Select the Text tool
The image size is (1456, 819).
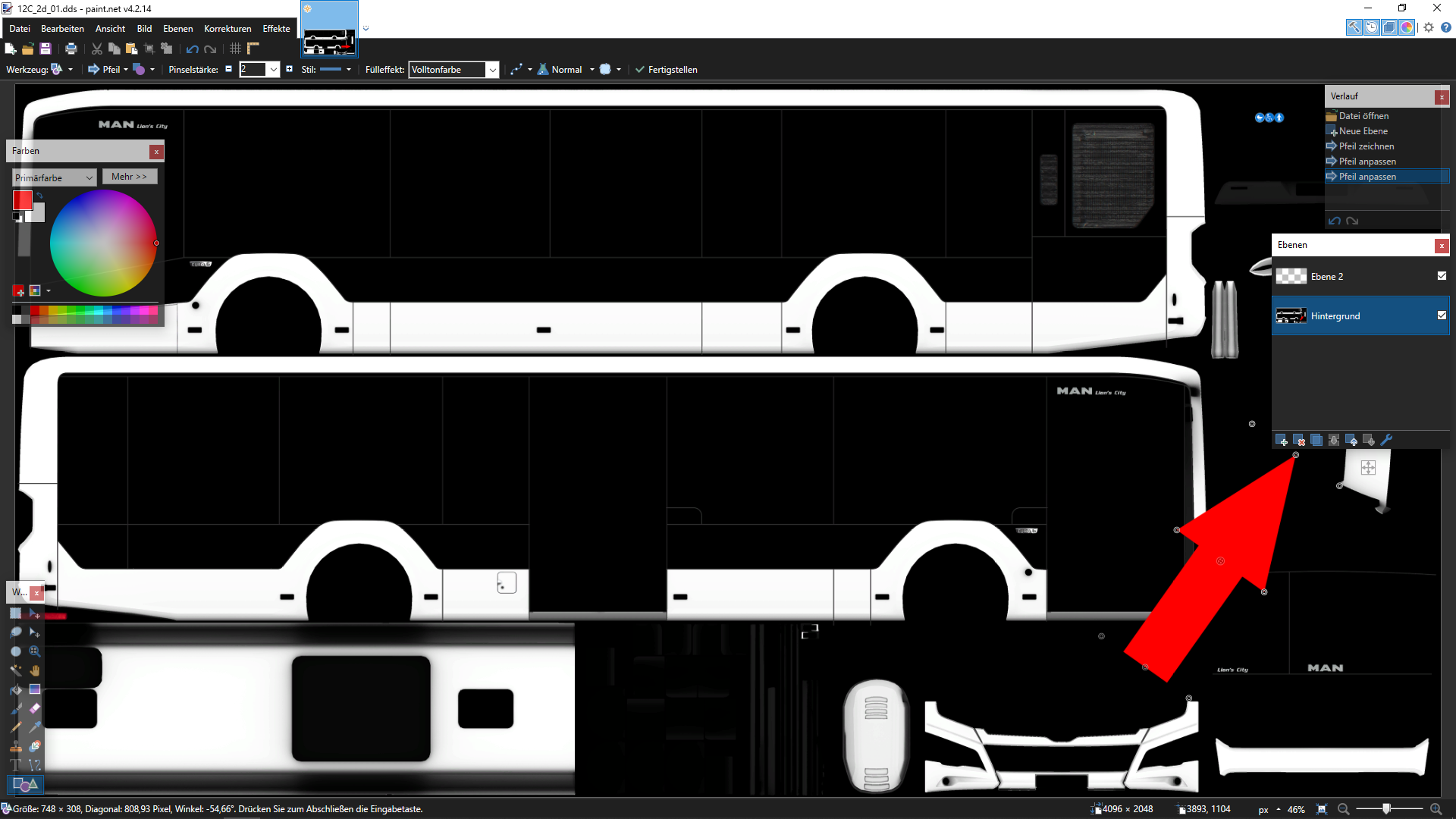point(16,765)
